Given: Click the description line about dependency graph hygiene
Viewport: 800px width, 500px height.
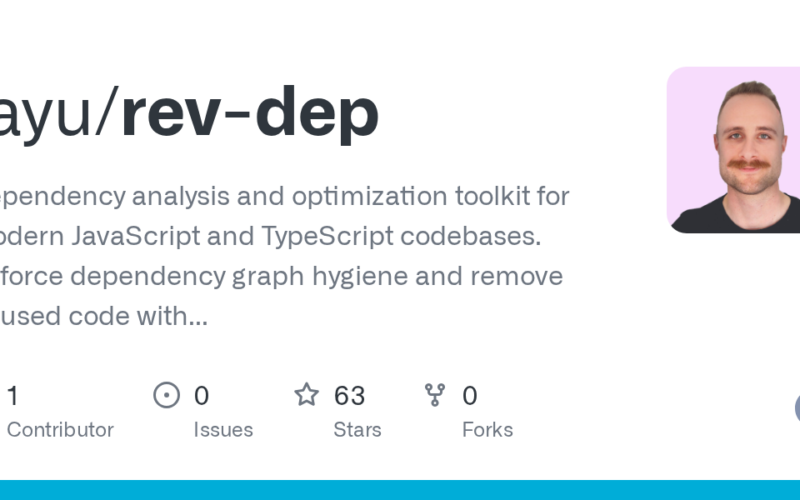Looking at the screenshot, I should [280, 276].
